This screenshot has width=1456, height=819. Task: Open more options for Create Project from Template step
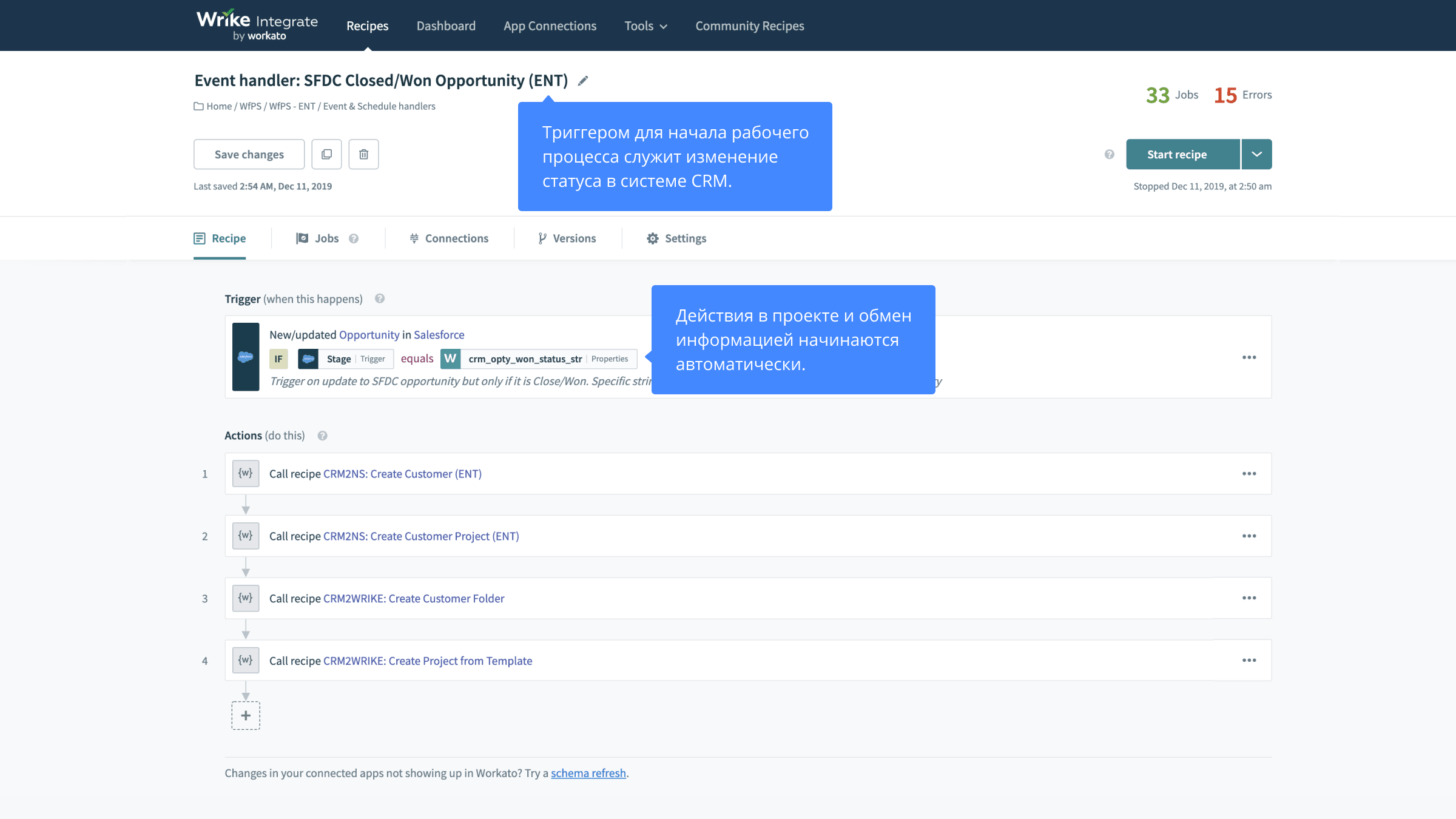coord(1249,660)
